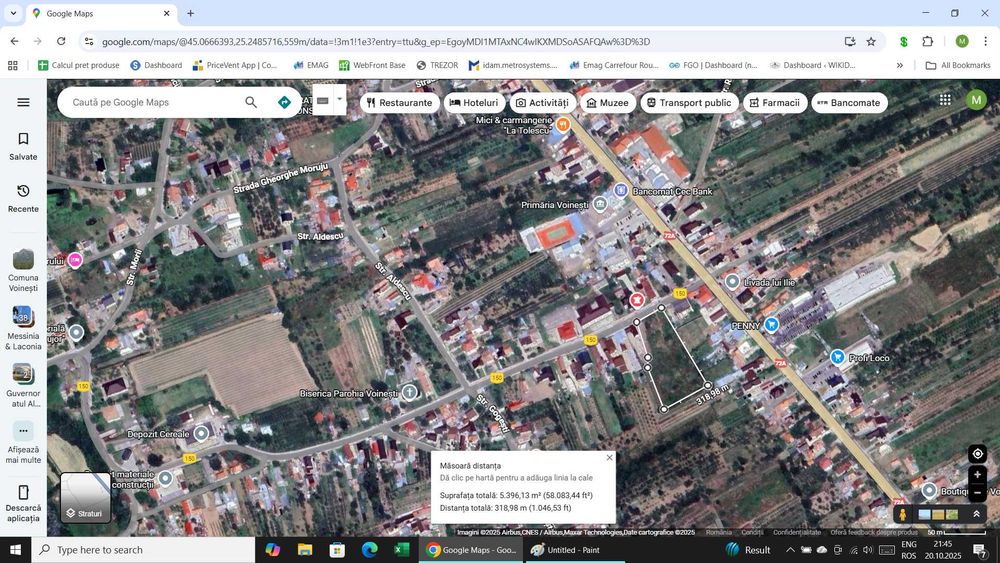This screenshot has width=1000, height=563.
Task: Click the address bar URL
Action: point(376,41)
